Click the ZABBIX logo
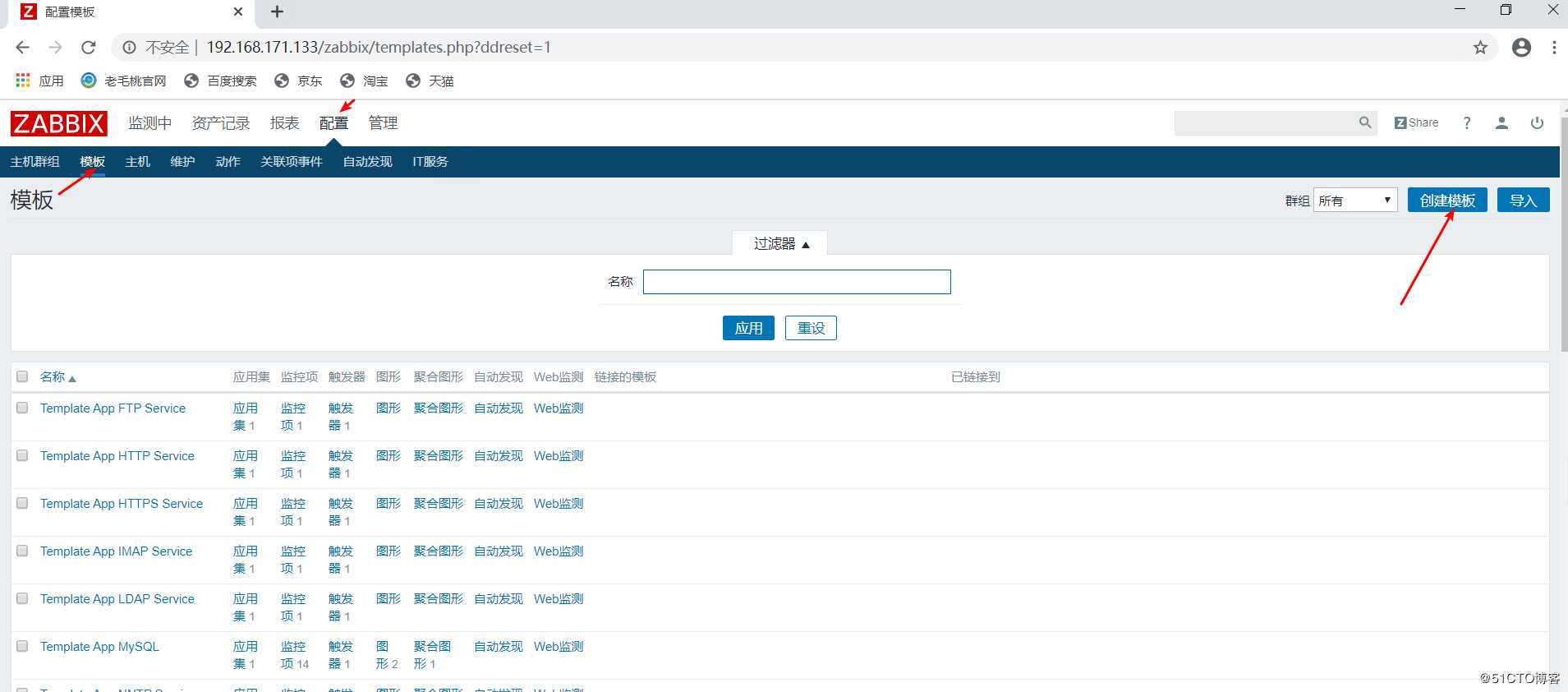 coord(58,123)
